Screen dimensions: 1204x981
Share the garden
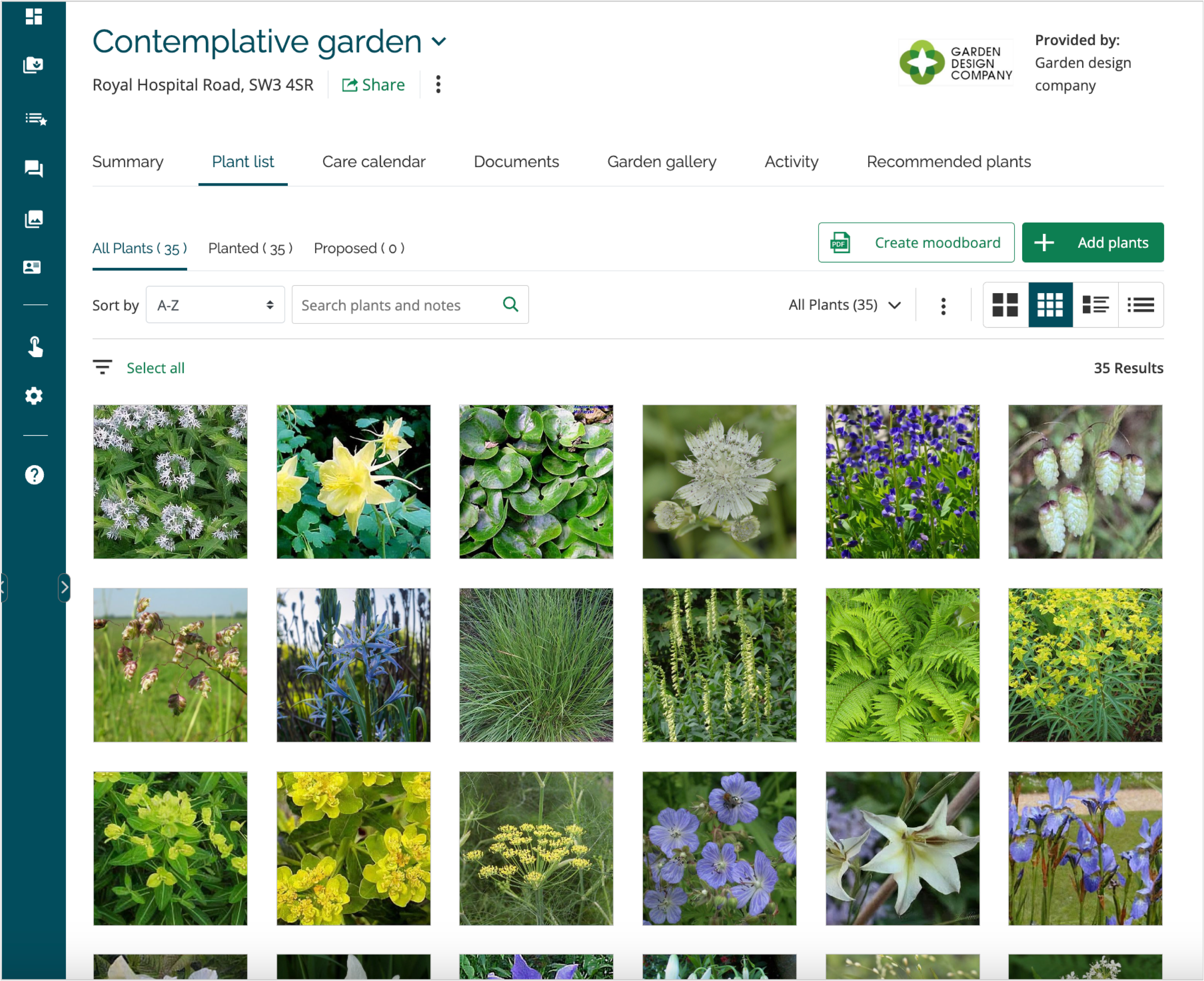coord(373,85)
